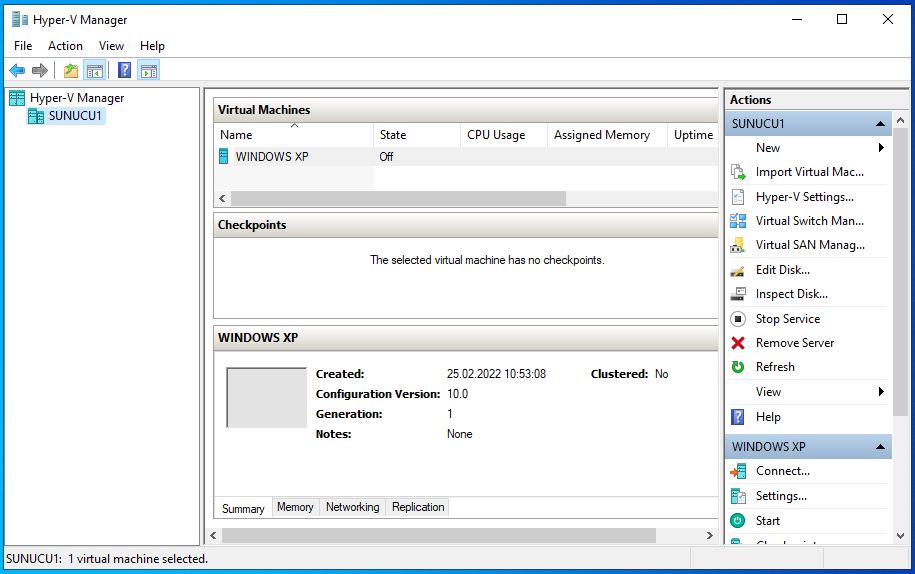Click Inspect Disk action text
The width and height of the screenshot is (915, 574).
[x=791, y=294]
